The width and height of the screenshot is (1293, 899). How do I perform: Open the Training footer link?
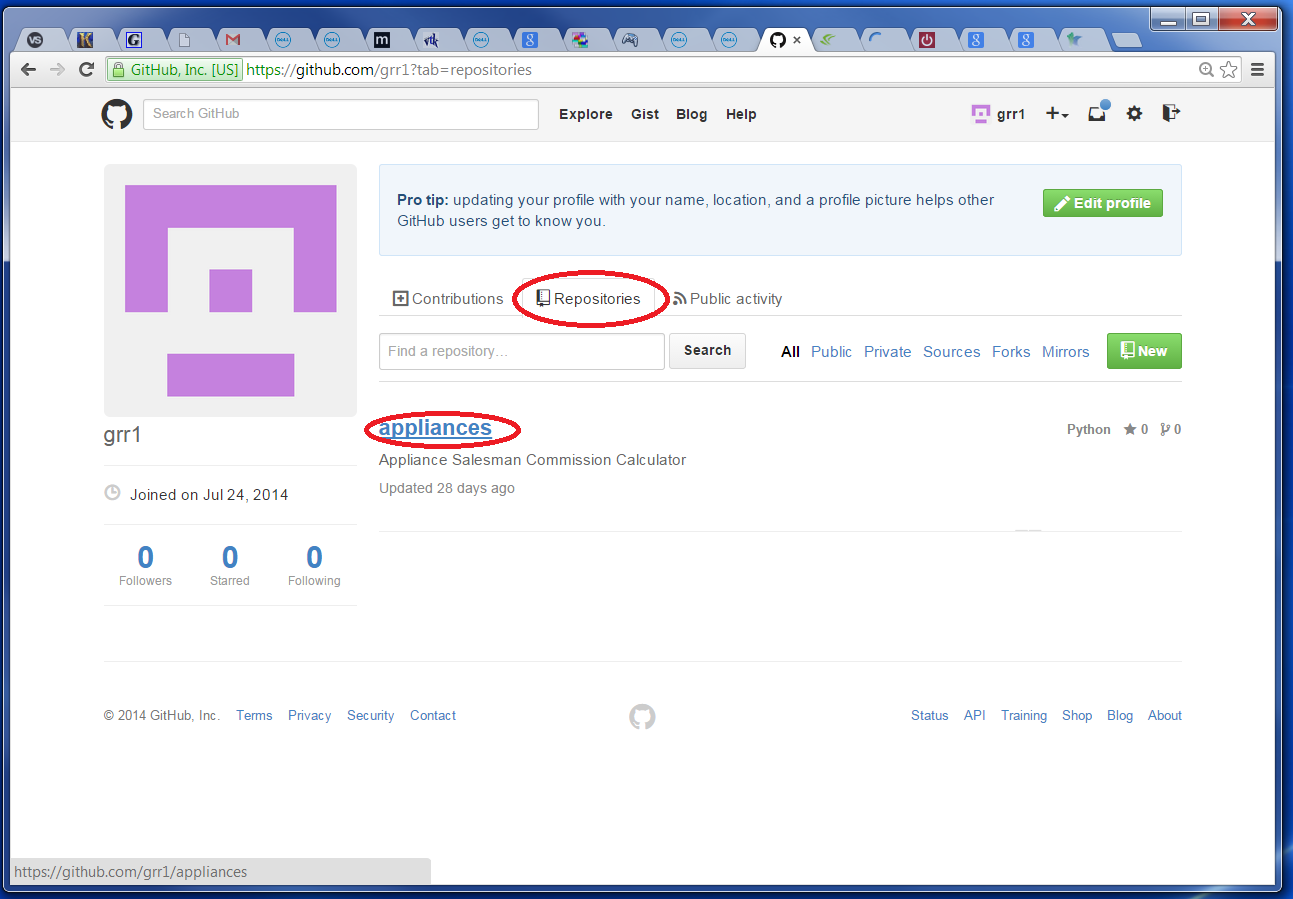1024,716
